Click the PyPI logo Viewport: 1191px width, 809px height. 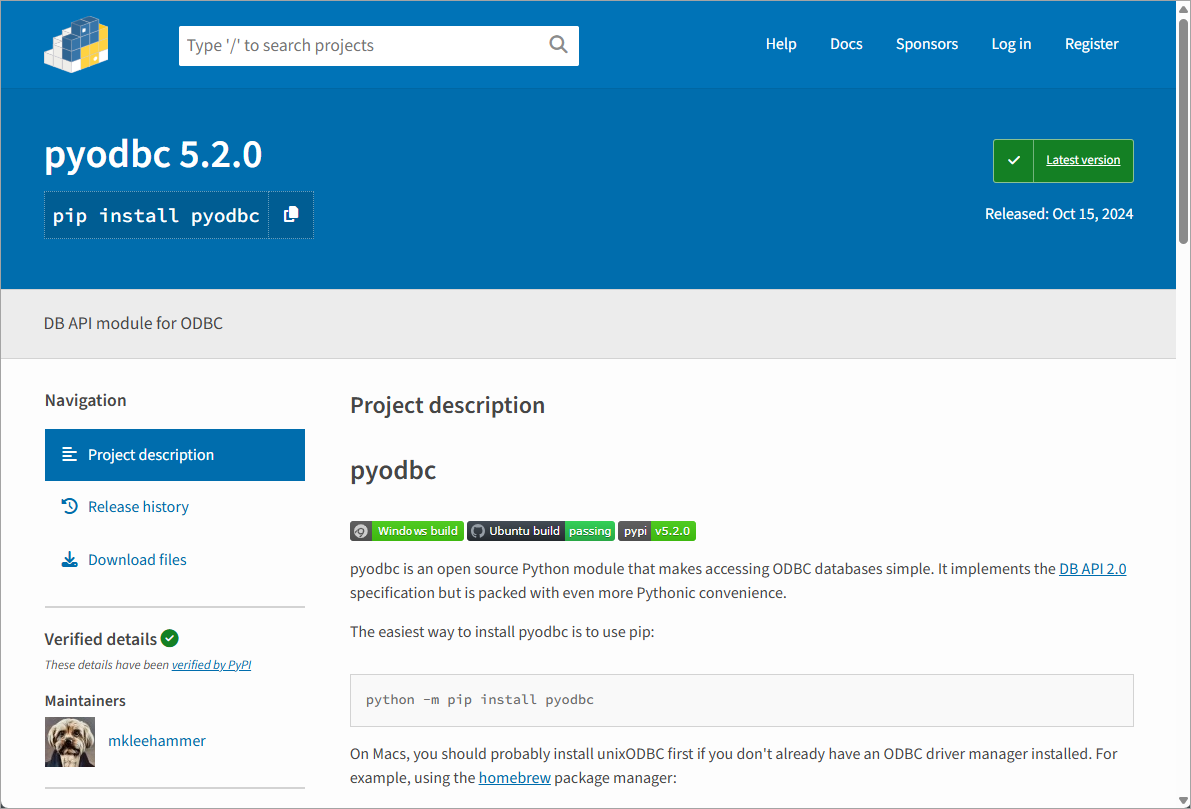pyautogui.click(x=76, y=45)
